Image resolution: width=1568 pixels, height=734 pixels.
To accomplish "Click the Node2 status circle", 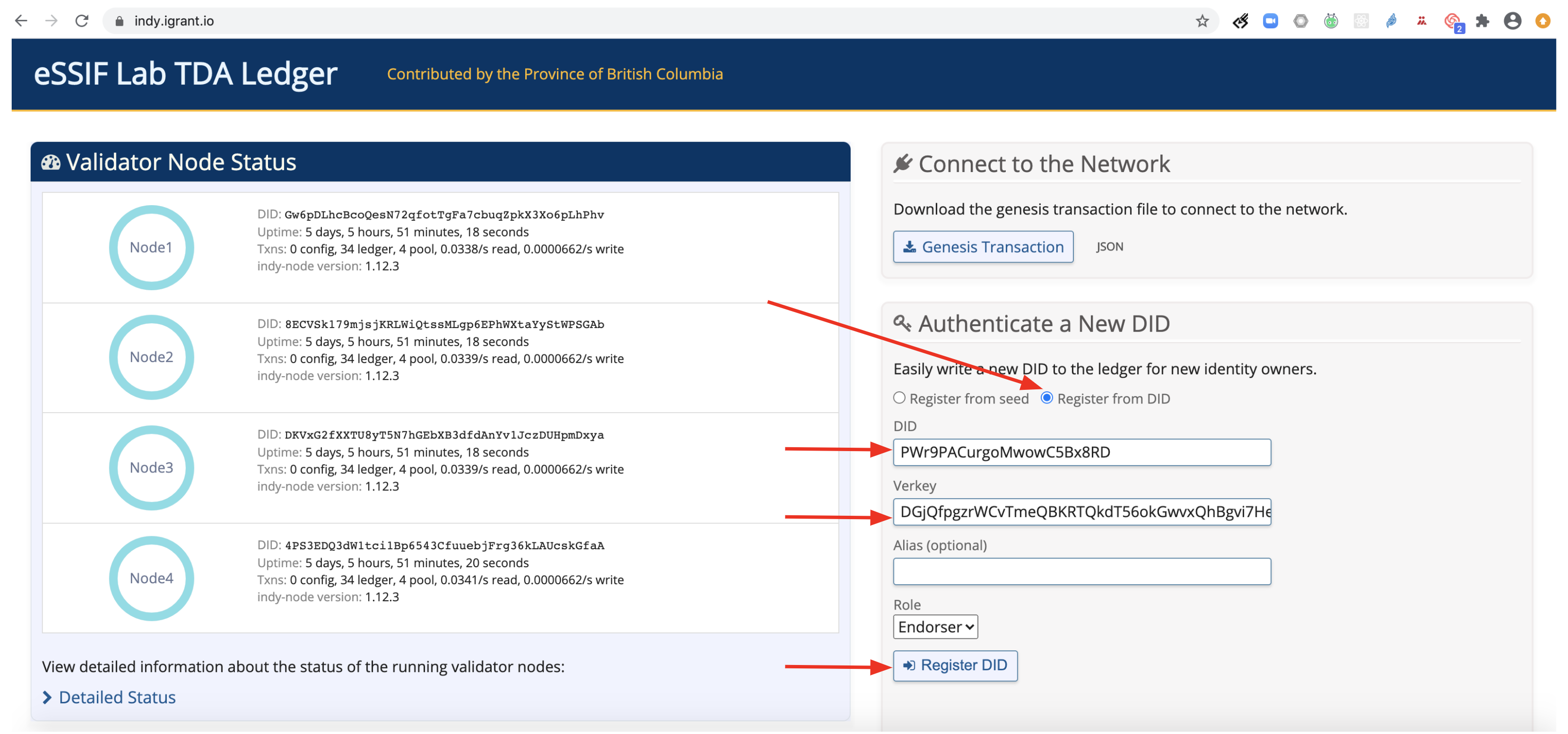I will (x=152, y=357).
